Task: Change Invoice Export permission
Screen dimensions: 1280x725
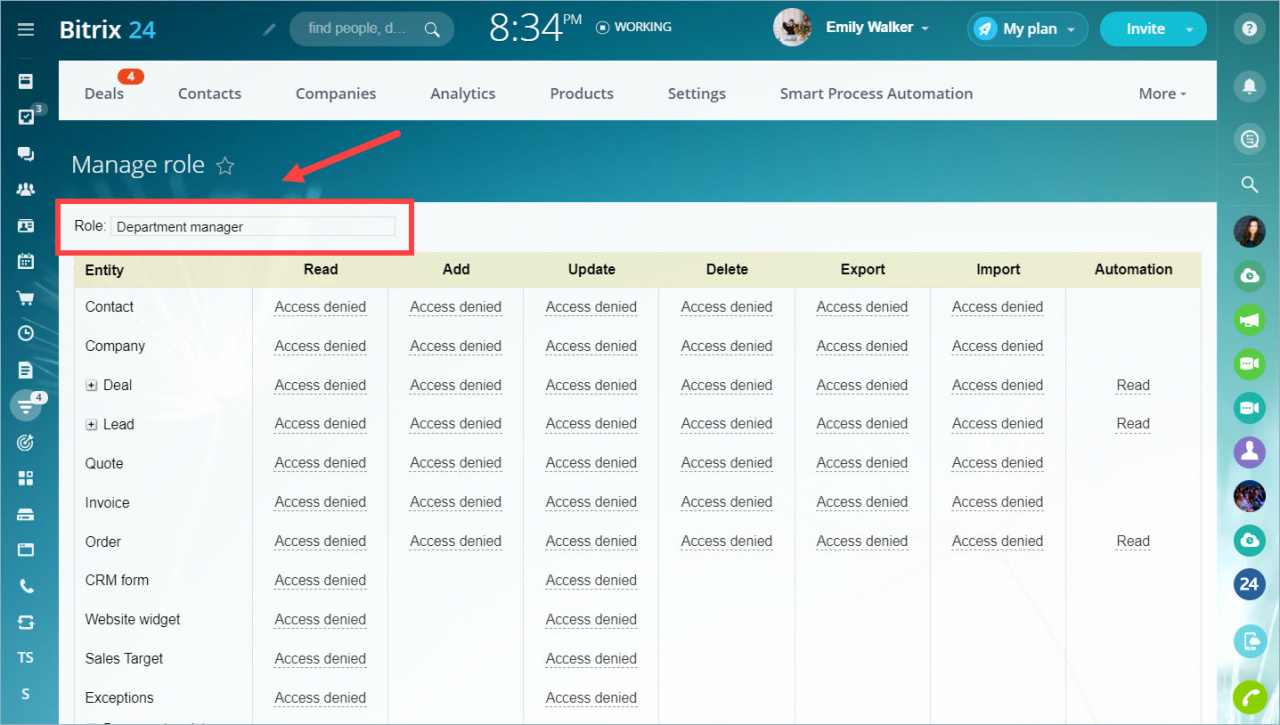Action: pos(862,502)
